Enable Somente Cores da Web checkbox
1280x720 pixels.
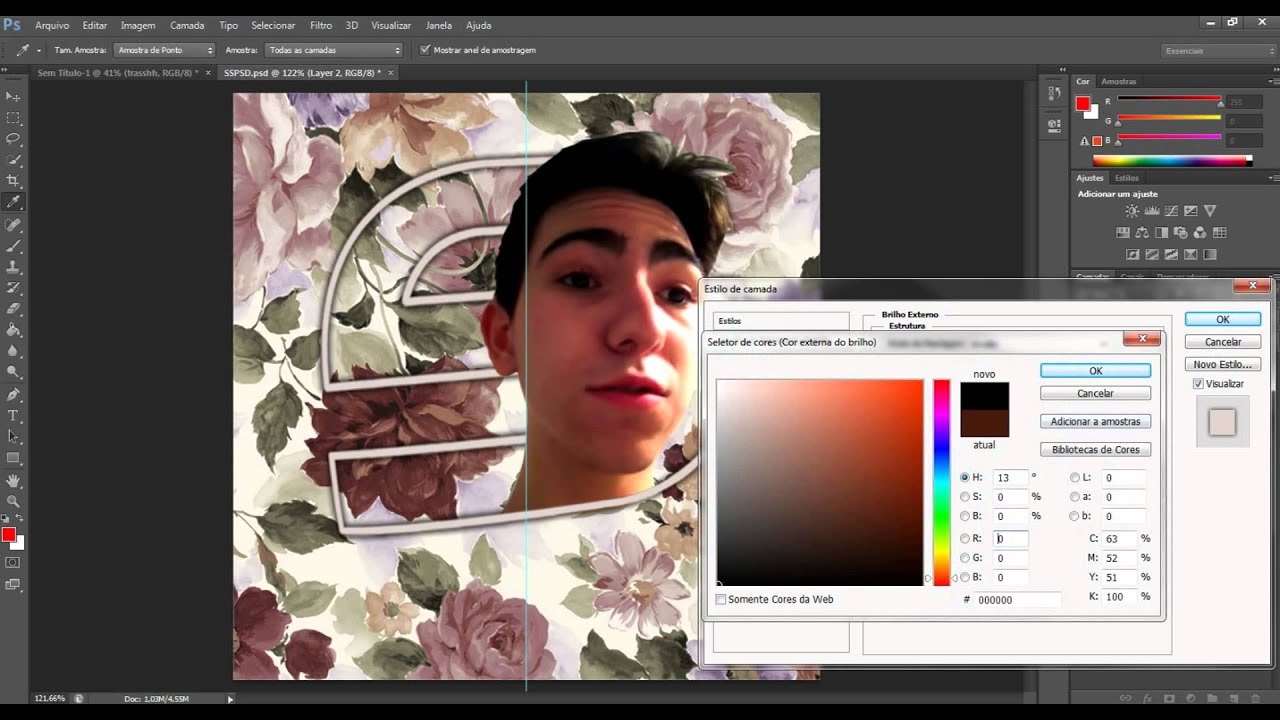click(x=721, y=600)
